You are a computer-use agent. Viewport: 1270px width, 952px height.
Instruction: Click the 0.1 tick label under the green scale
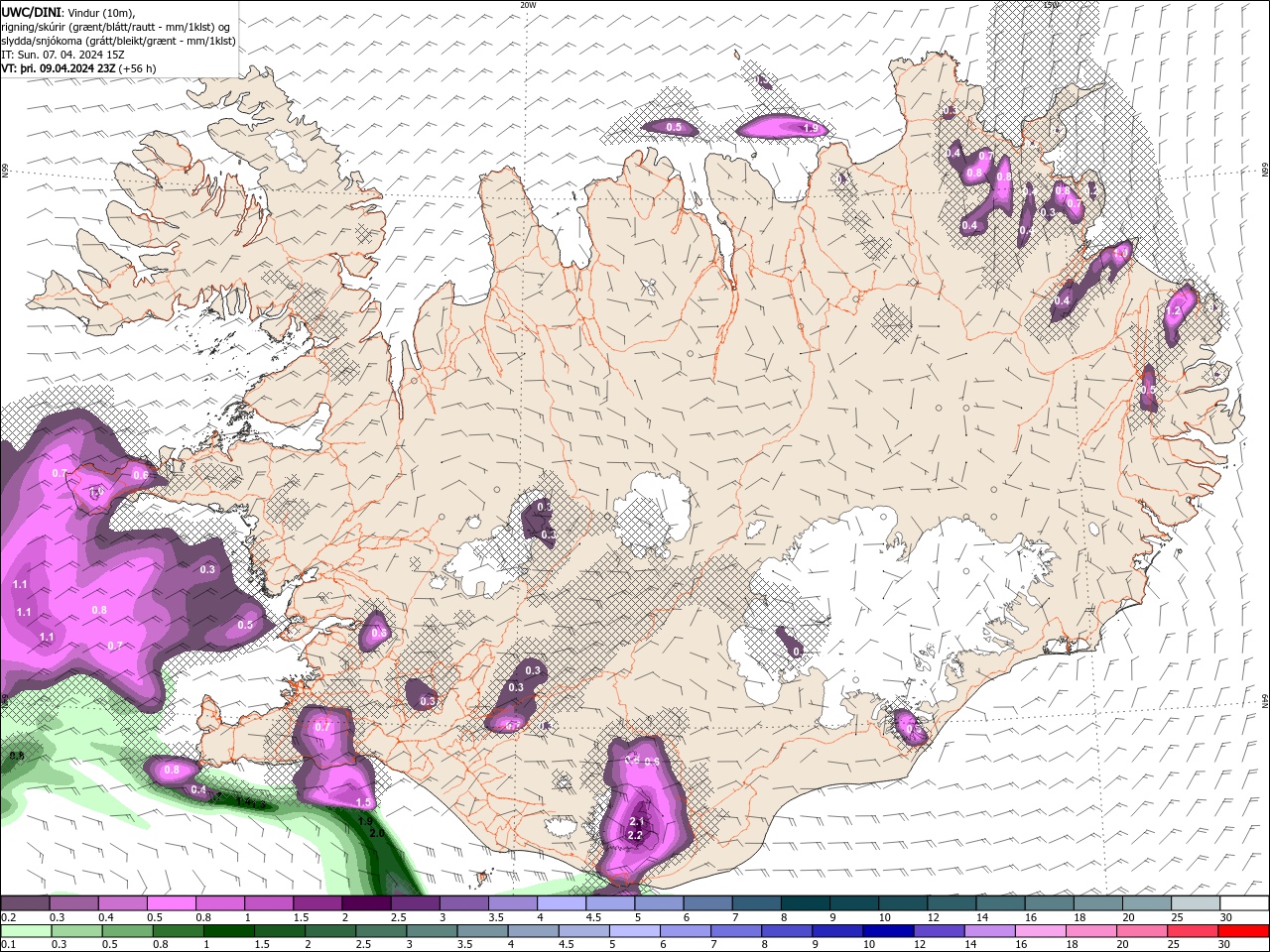(8, 945)
